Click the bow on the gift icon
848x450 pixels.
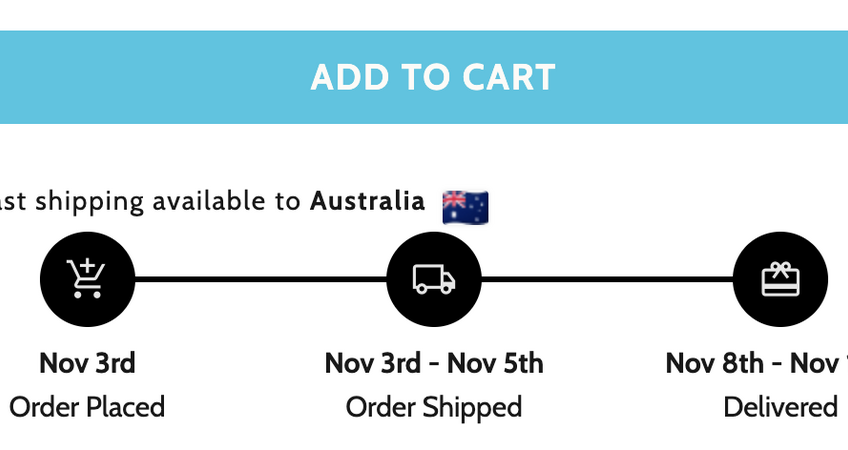(781, 268)
